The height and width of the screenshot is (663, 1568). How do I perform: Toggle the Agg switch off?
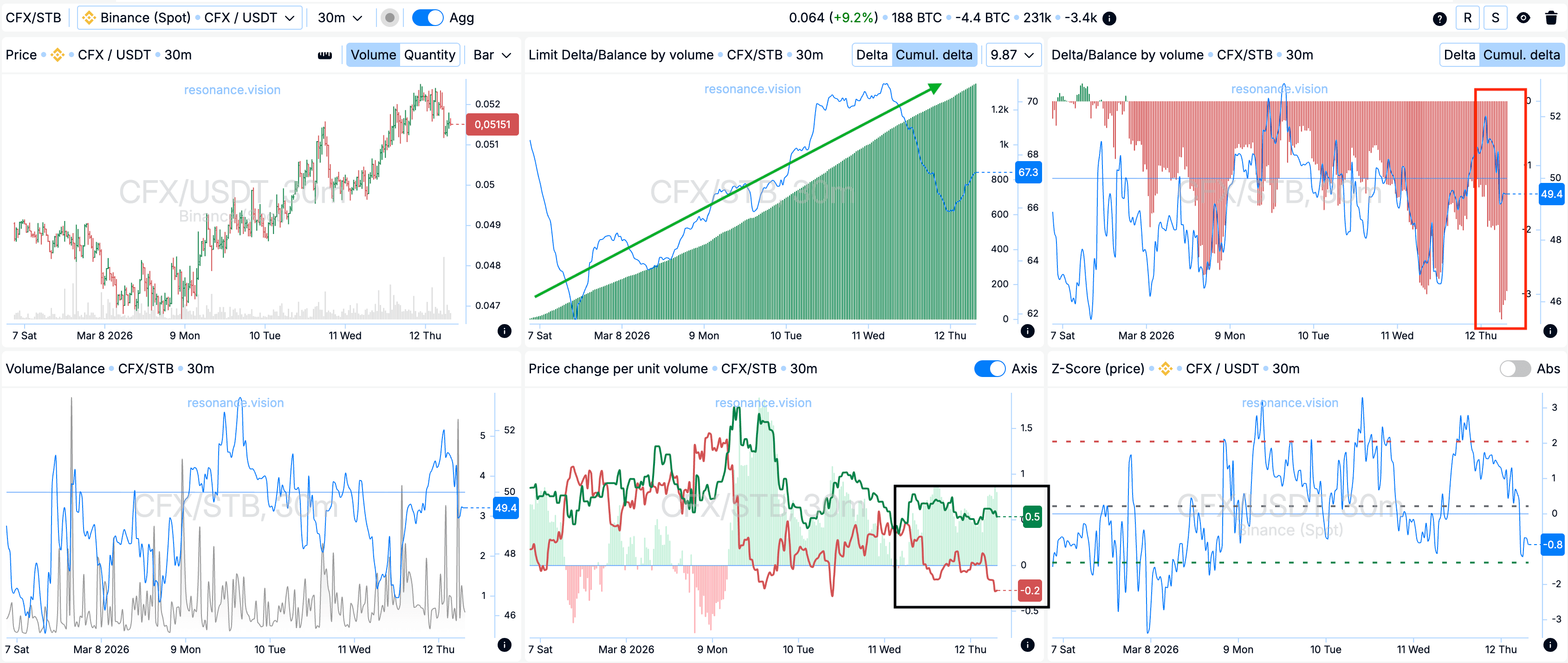click(428, 18)
